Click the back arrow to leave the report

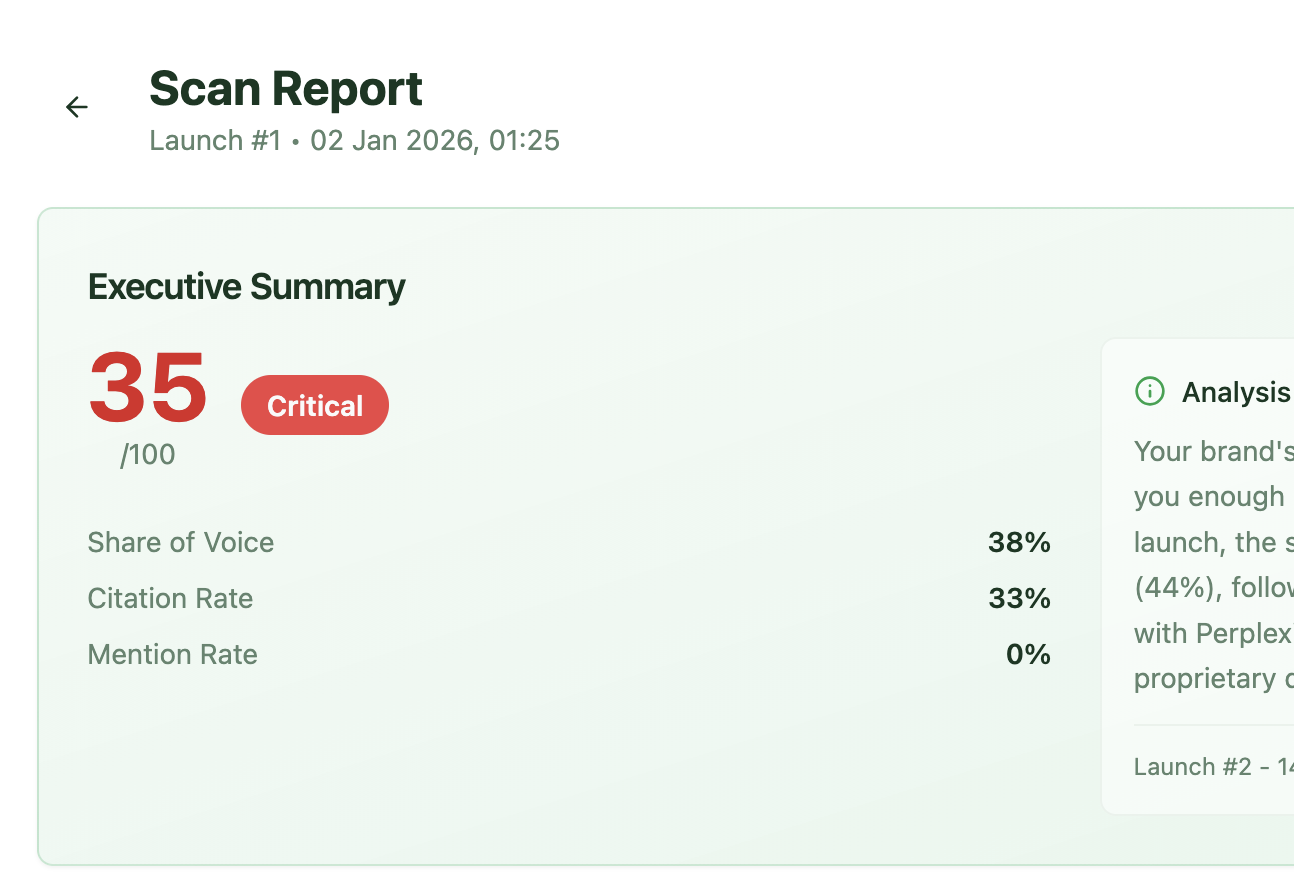pyautogui.click(x=76, y=107)
